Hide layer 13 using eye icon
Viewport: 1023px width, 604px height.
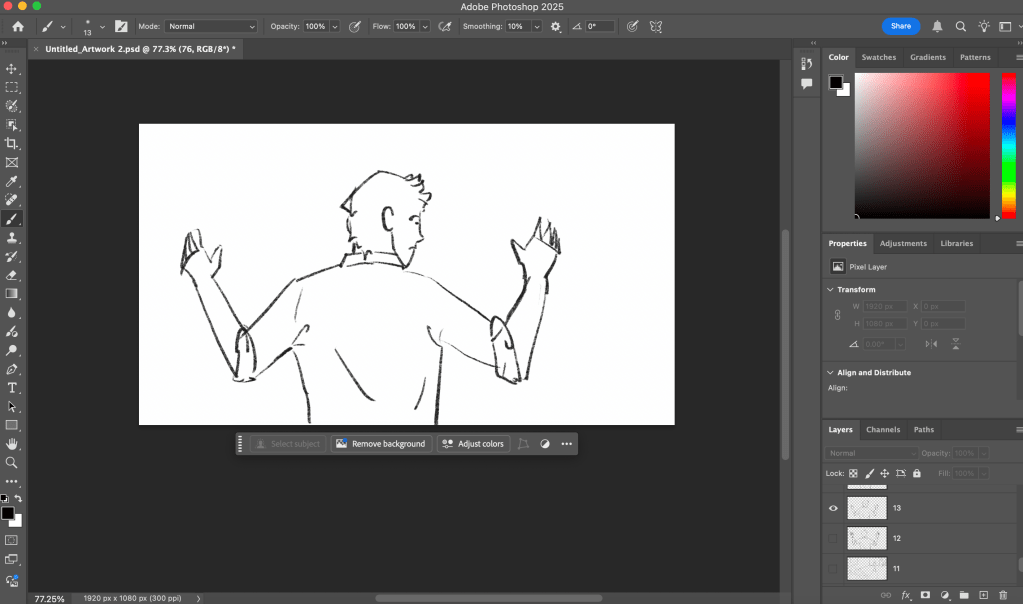pos(833,508)
